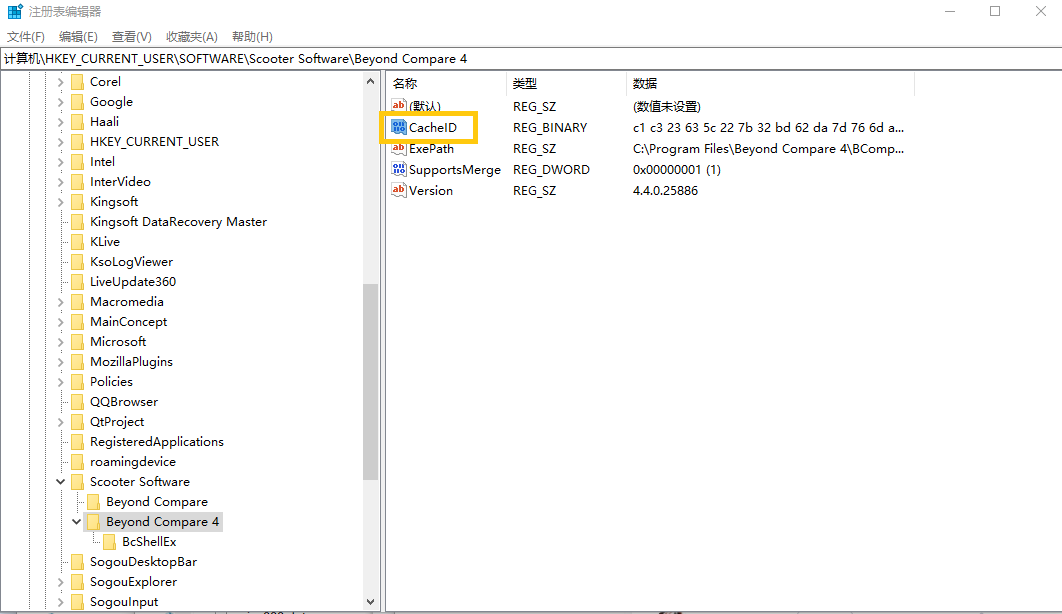This screenshot has height=614, width=1062.
Task: Click the Registry Editor app icon in title bar
Action: tap(15, 12)
